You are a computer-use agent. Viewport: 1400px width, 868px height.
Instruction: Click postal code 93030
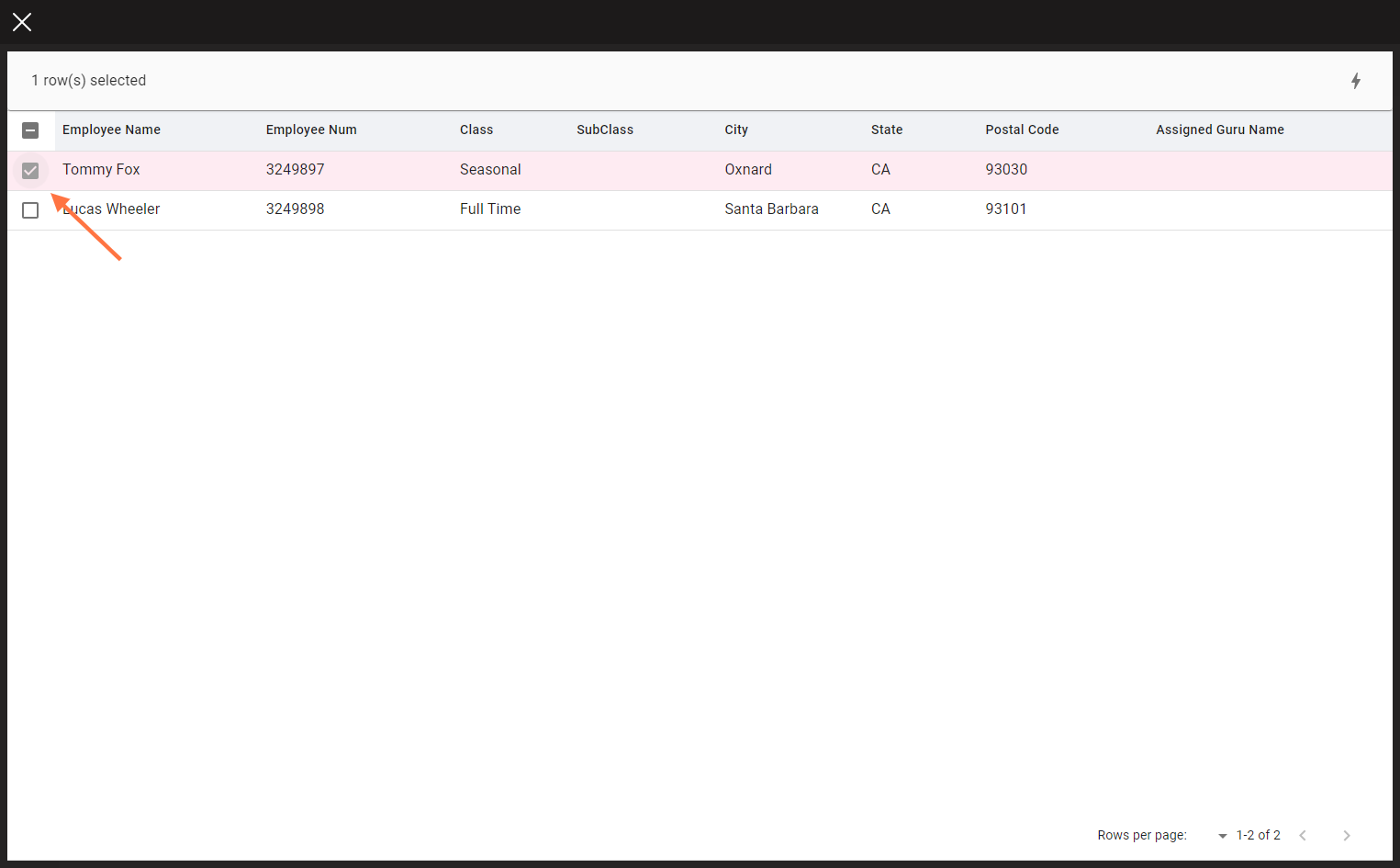(x=1006, y=169)
